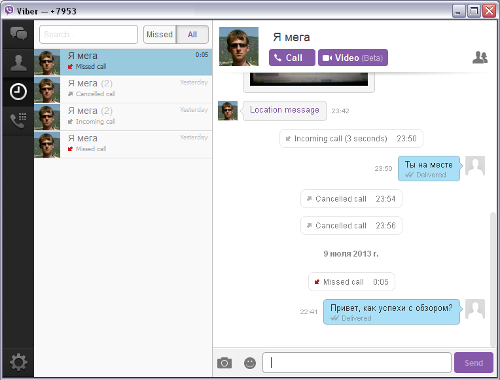The width and height of the screenshot is (500, 380).
Task: Click the Missed call 0:05 chat entry
Action: click(351, 282)
